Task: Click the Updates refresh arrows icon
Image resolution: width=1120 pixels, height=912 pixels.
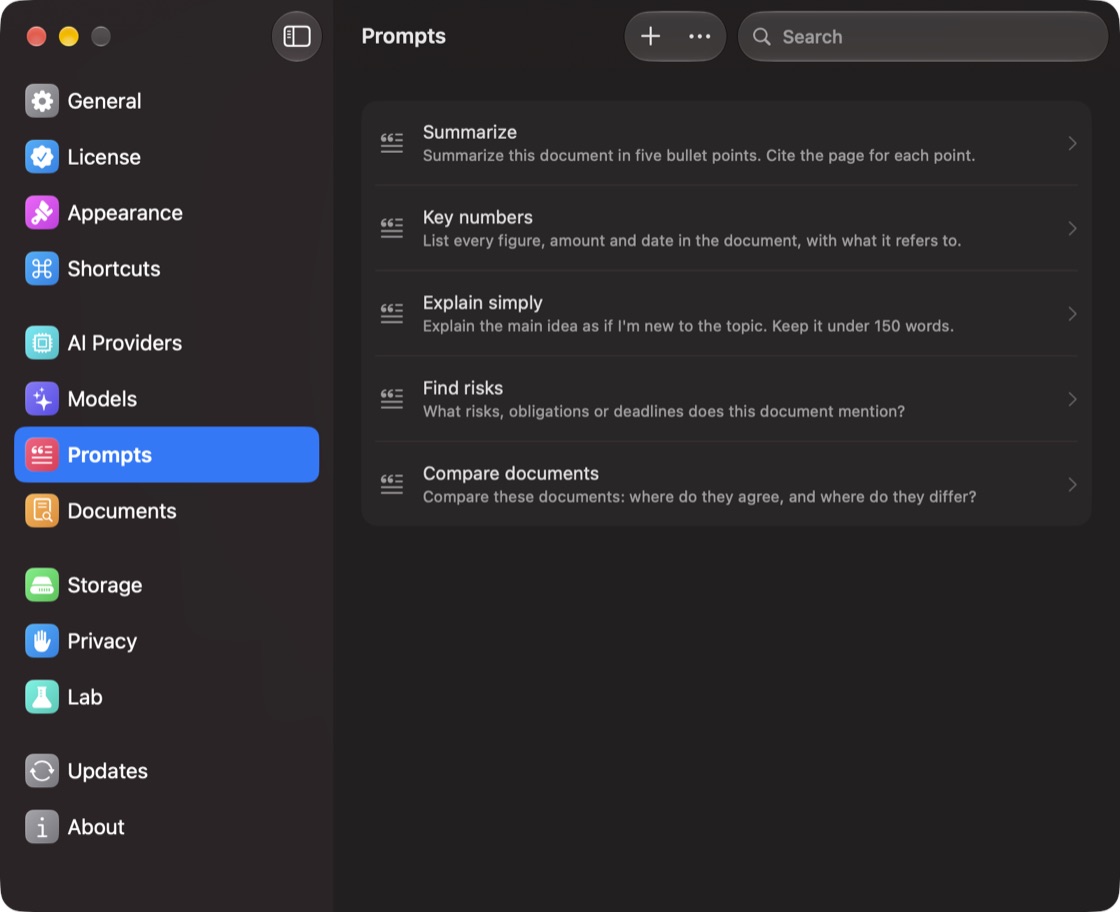Action: click(41, 771)
